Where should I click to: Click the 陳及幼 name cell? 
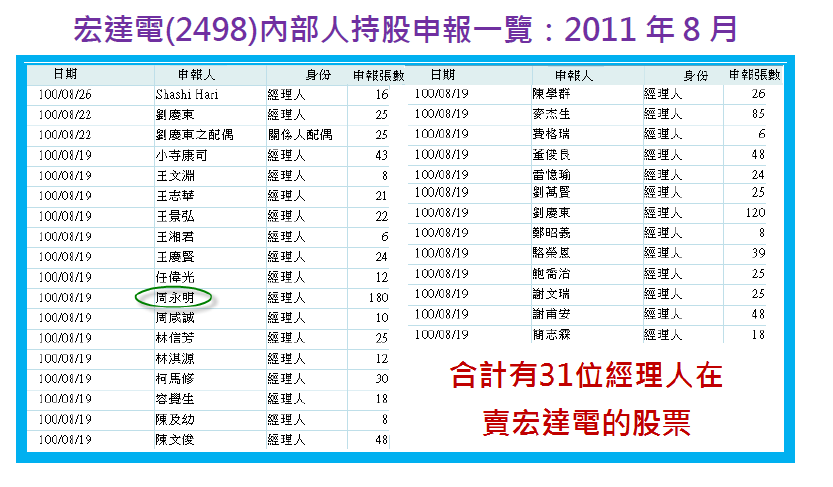click(175, 420)
